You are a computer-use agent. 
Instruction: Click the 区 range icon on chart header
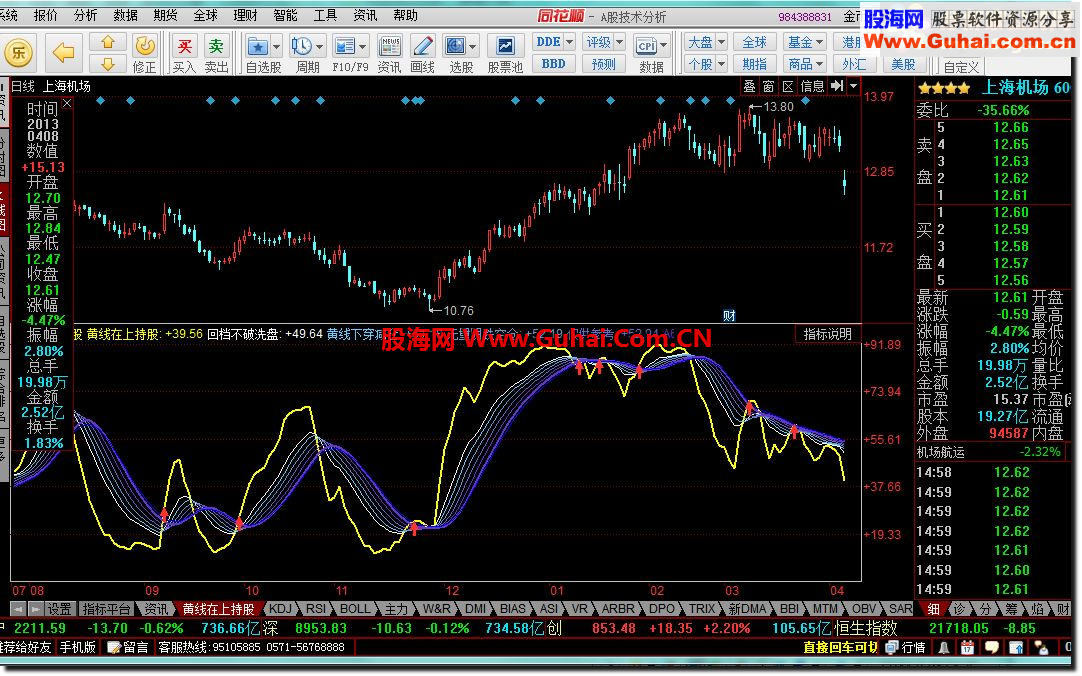pos(788,86)
